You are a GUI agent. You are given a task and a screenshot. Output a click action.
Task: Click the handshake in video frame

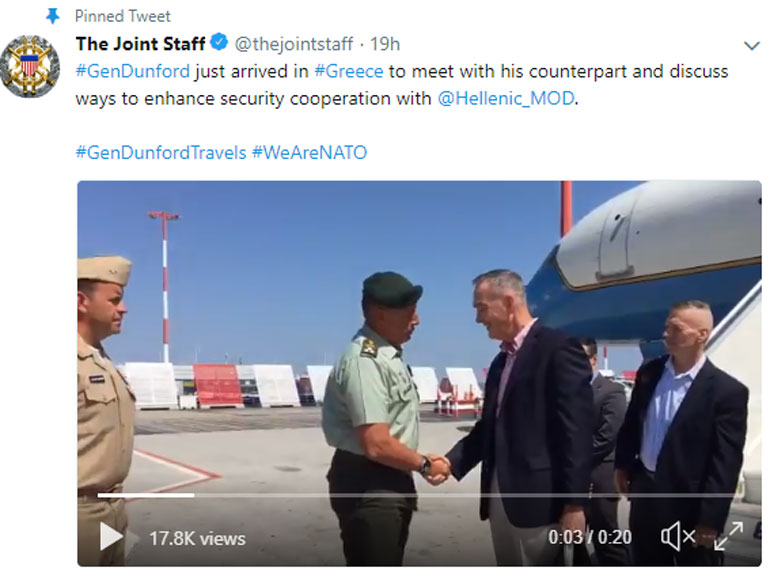[436, 469]
